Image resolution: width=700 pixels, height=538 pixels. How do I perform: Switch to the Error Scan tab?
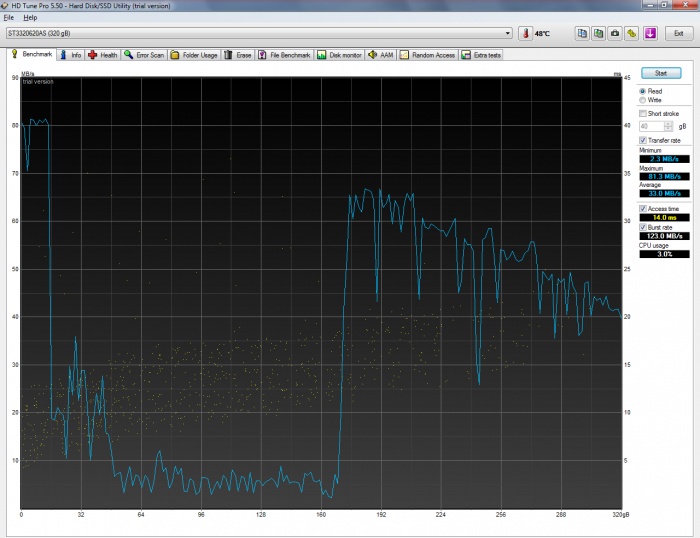point(144,55)
